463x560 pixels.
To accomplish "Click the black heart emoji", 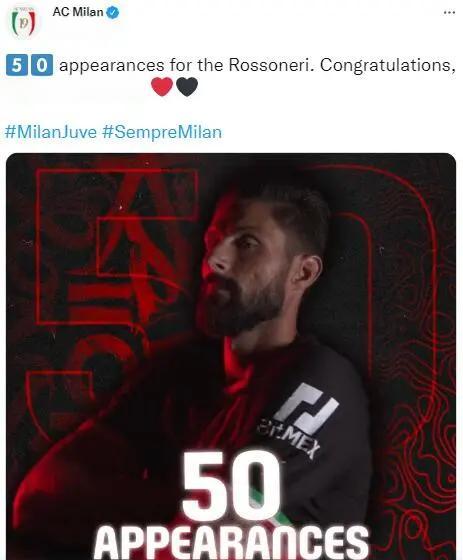I will 187,87.
